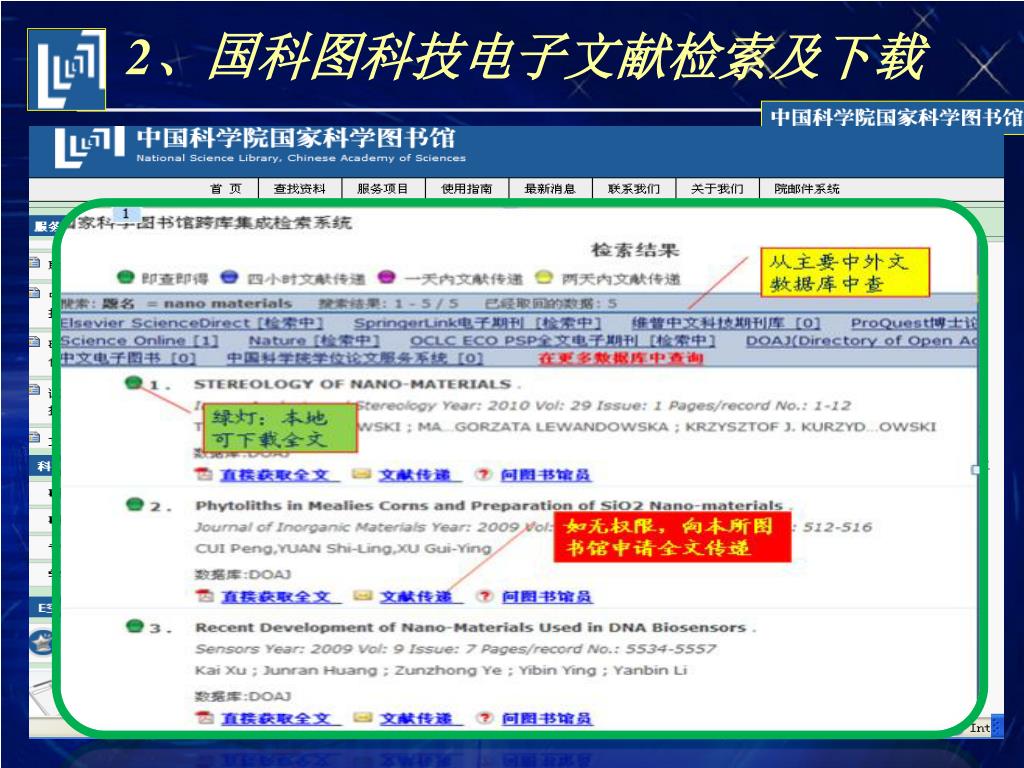The height and width of the screenshot is (768, 1024).
Task: Open 问图书馆员 link for Phytoliths result
Action: [547, 596]
